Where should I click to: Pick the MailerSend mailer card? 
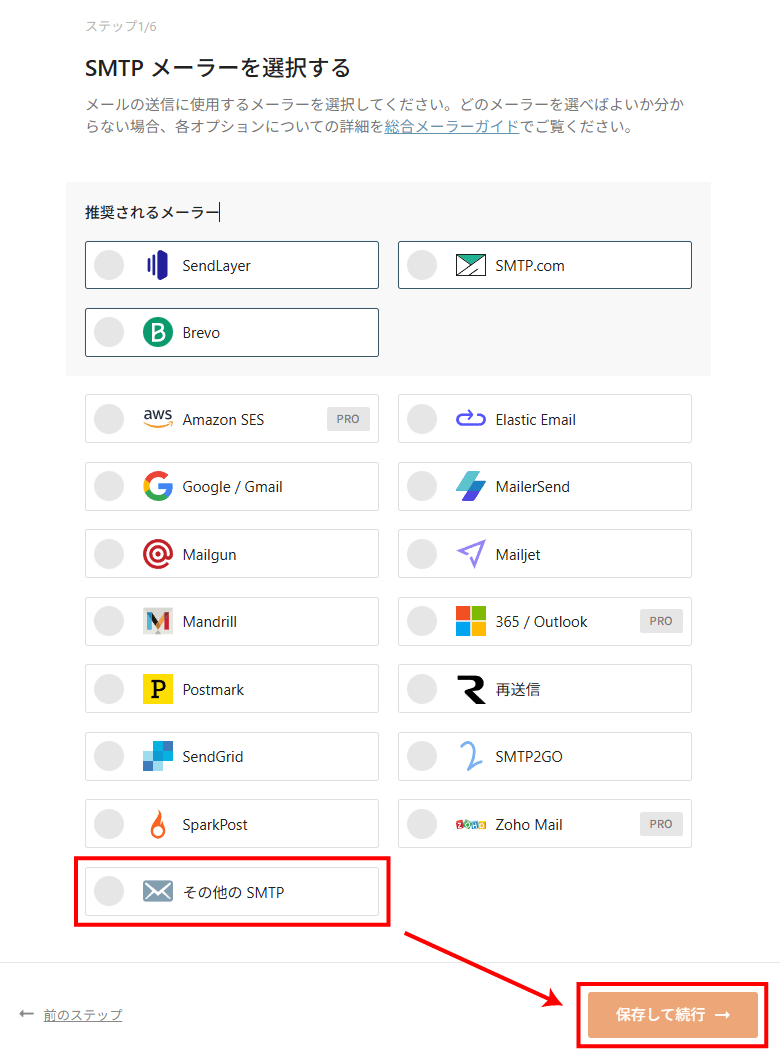coord(544,487)
